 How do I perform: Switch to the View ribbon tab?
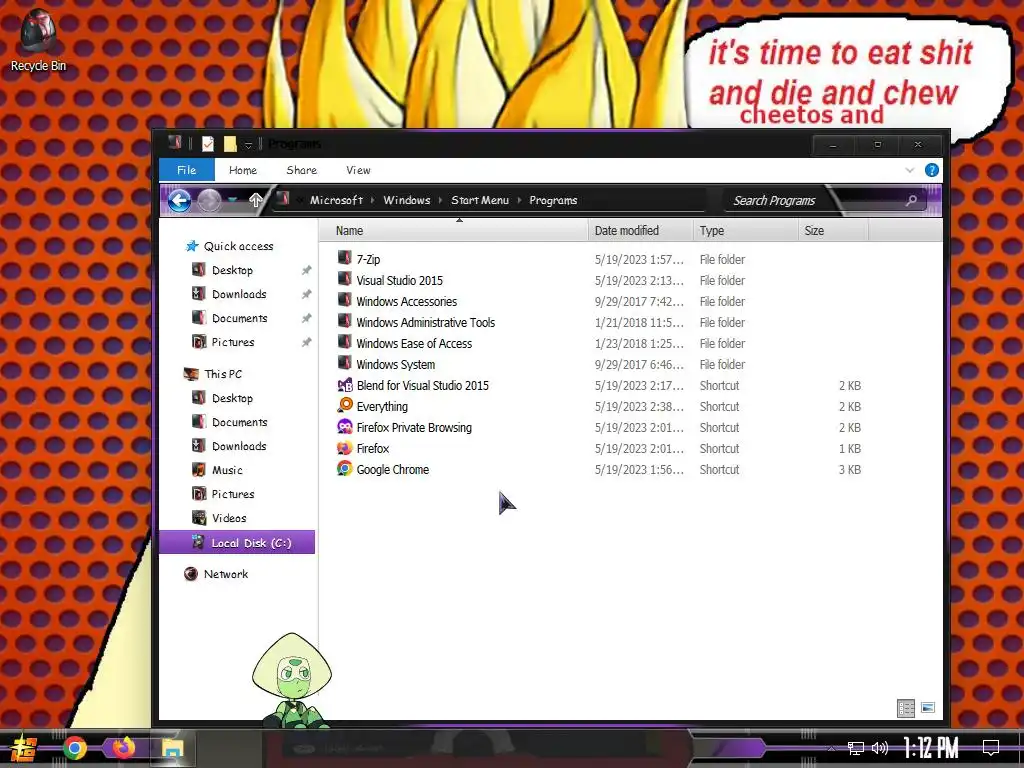click(358, 170)
